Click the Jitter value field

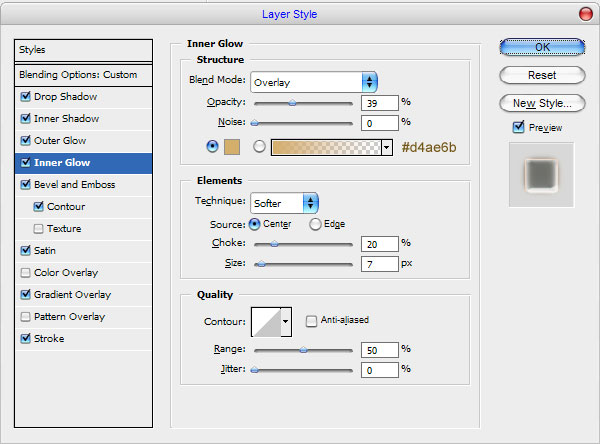pyautogui.click(x=380, y=370)
